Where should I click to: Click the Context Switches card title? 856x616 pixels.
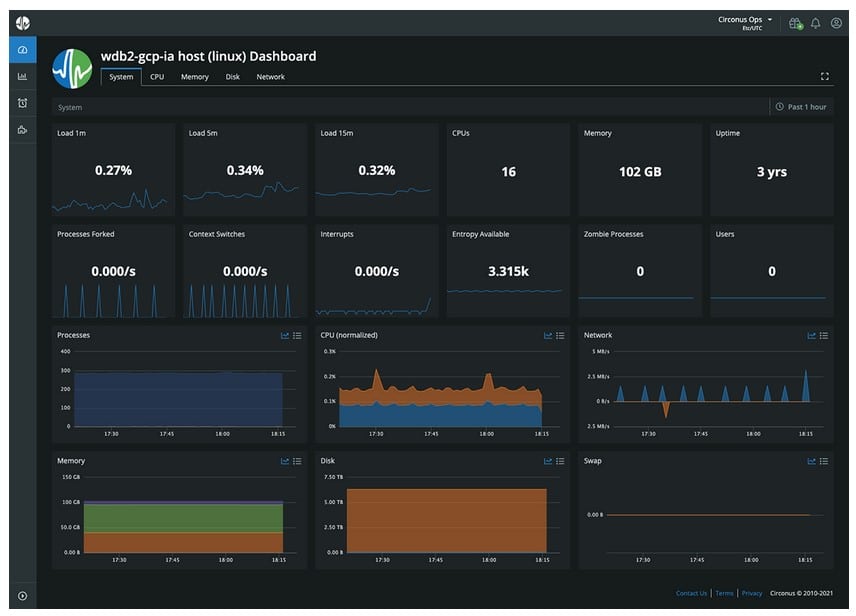click(217, 234)
